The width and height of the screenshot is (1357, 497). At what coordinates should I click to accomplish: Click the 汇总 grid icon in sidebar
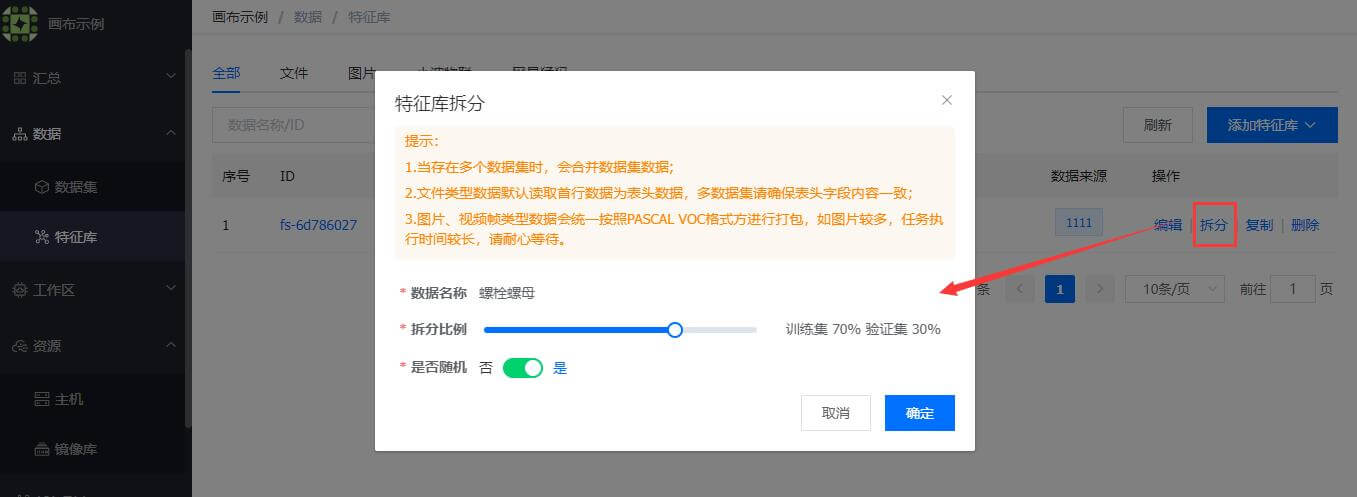19,78
